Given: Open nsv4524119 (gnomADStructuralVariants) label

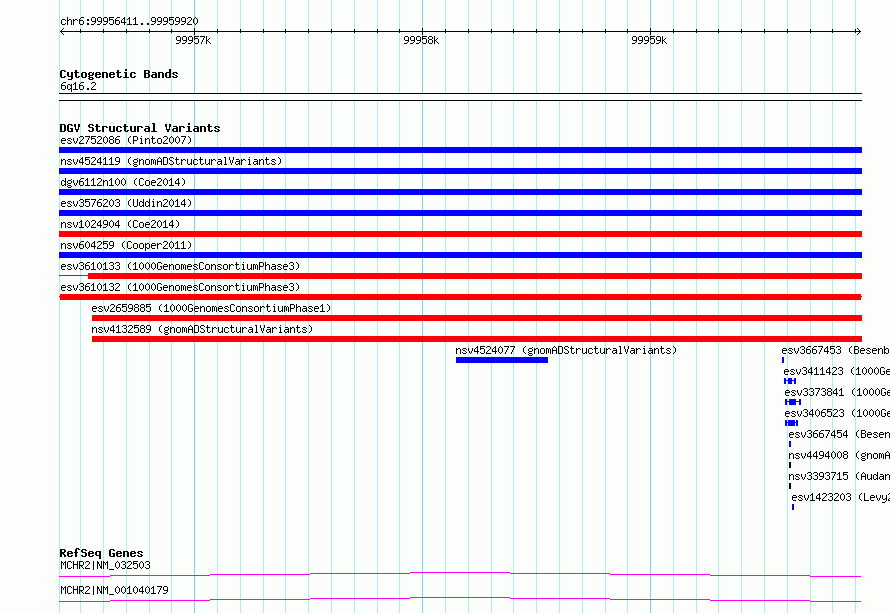Looking at the screenshot, I should pyautogui.click(x=171, y=161).
